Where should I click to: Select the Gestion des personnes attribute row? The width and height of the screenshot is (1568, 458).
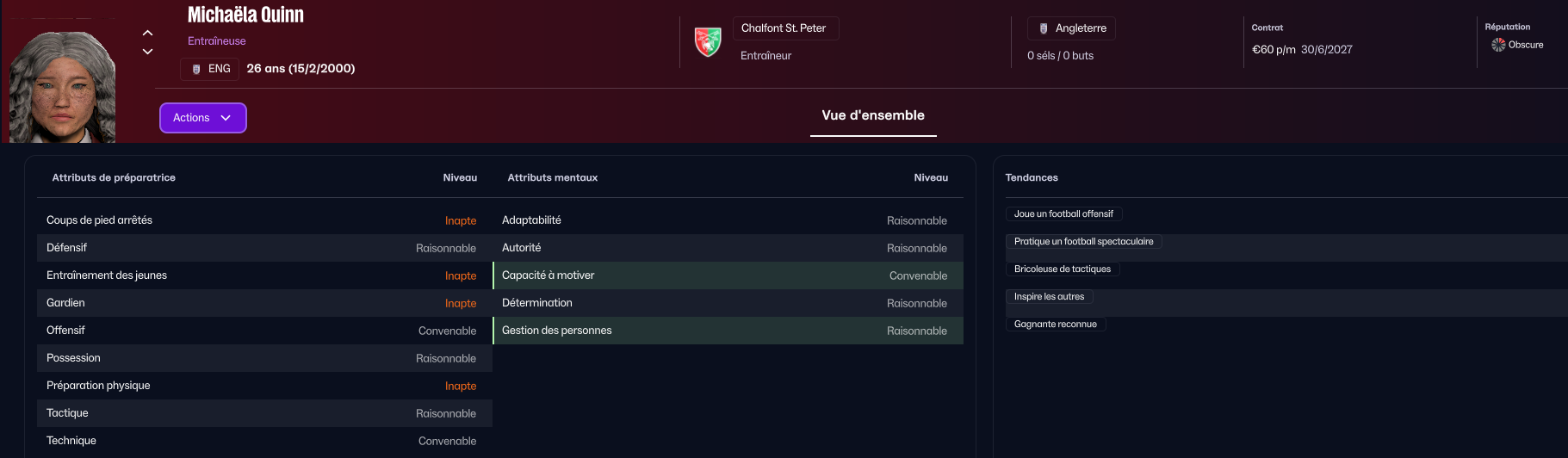[x=728, y=331]
